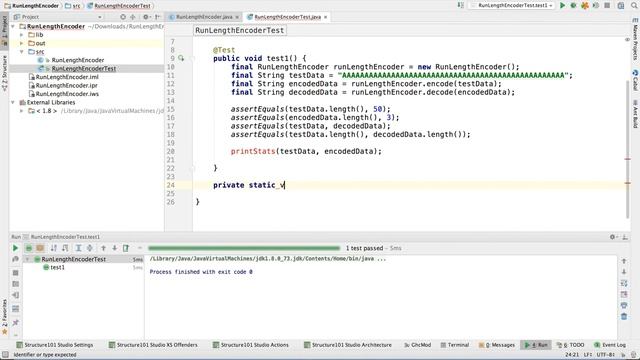Toggle tool window buttons from the status bar corner

[5, 355]
